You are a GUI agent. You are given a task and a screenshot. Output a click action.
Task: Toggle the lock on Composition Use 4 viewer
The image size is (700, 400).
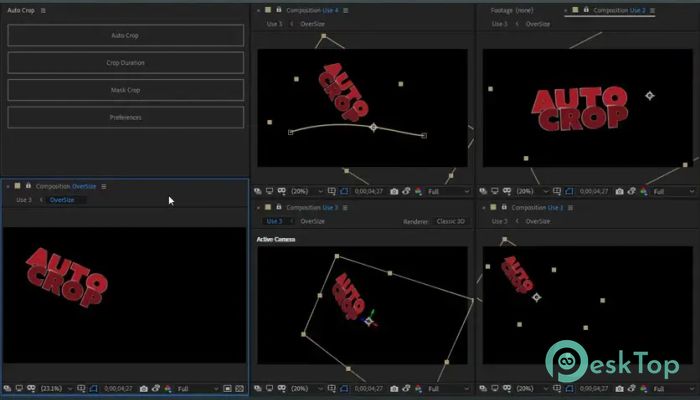(x=279, y=10)
